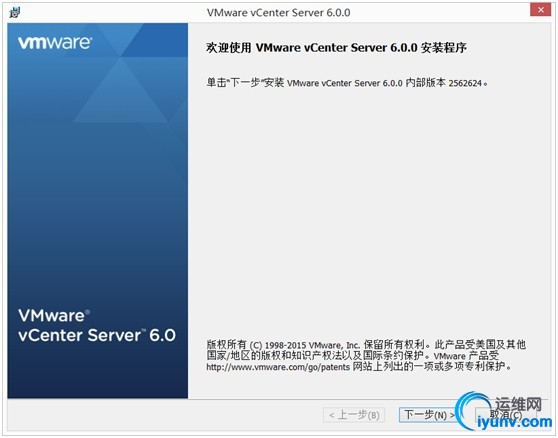Close the vCenter Server installer window
The image size is (558, 438).
pos(540,10)
